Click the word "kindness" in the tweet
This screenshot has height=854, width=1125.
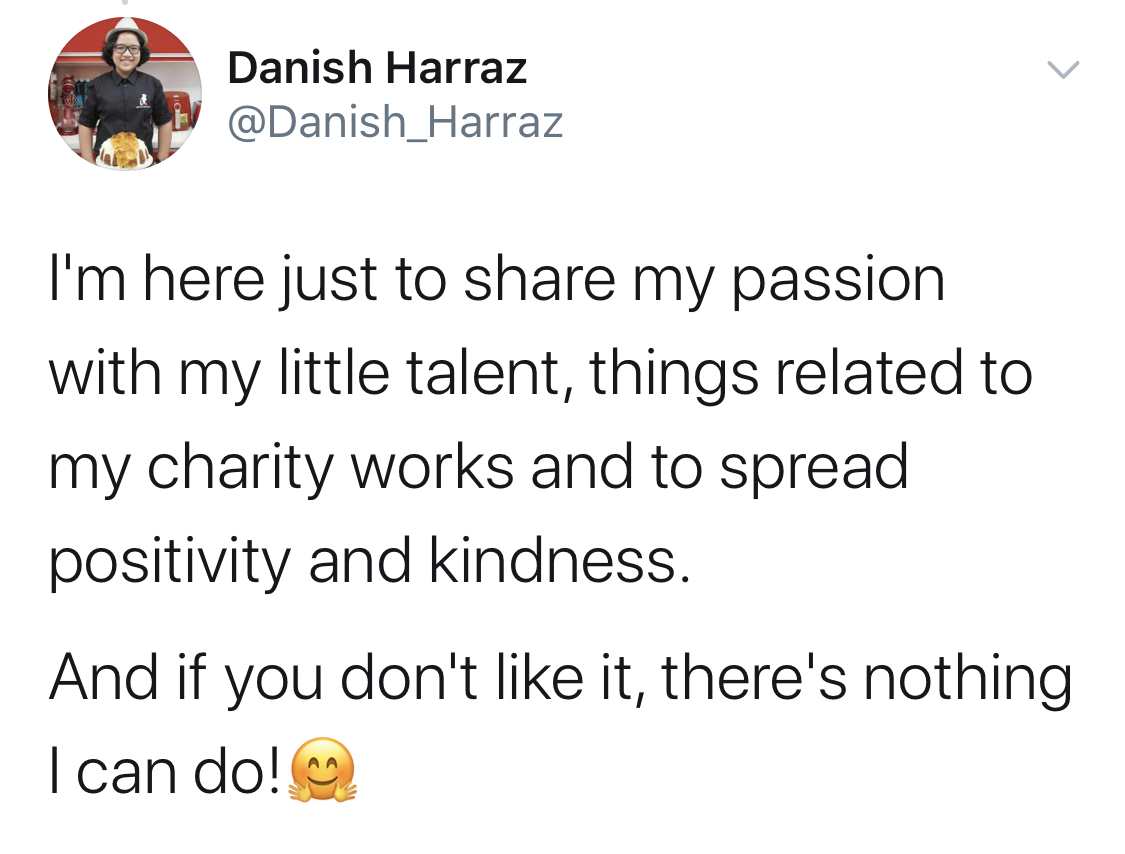(559, 562)
